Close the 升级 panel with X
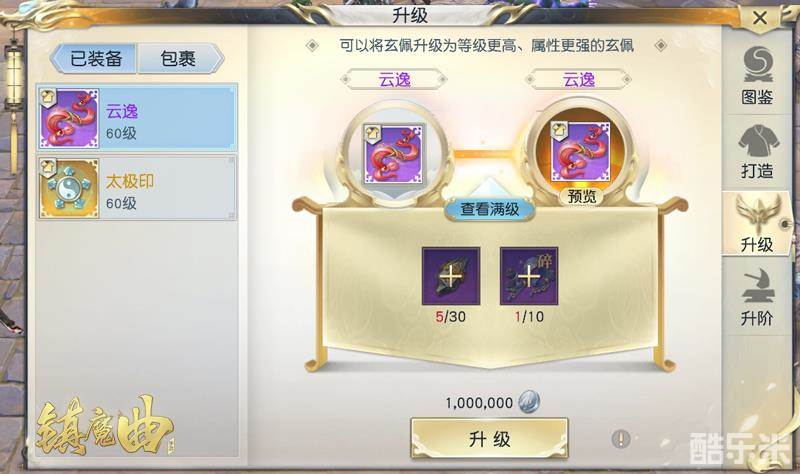This screenshot has height=474, width=800. pyautogui.click(x=760, y=18)
